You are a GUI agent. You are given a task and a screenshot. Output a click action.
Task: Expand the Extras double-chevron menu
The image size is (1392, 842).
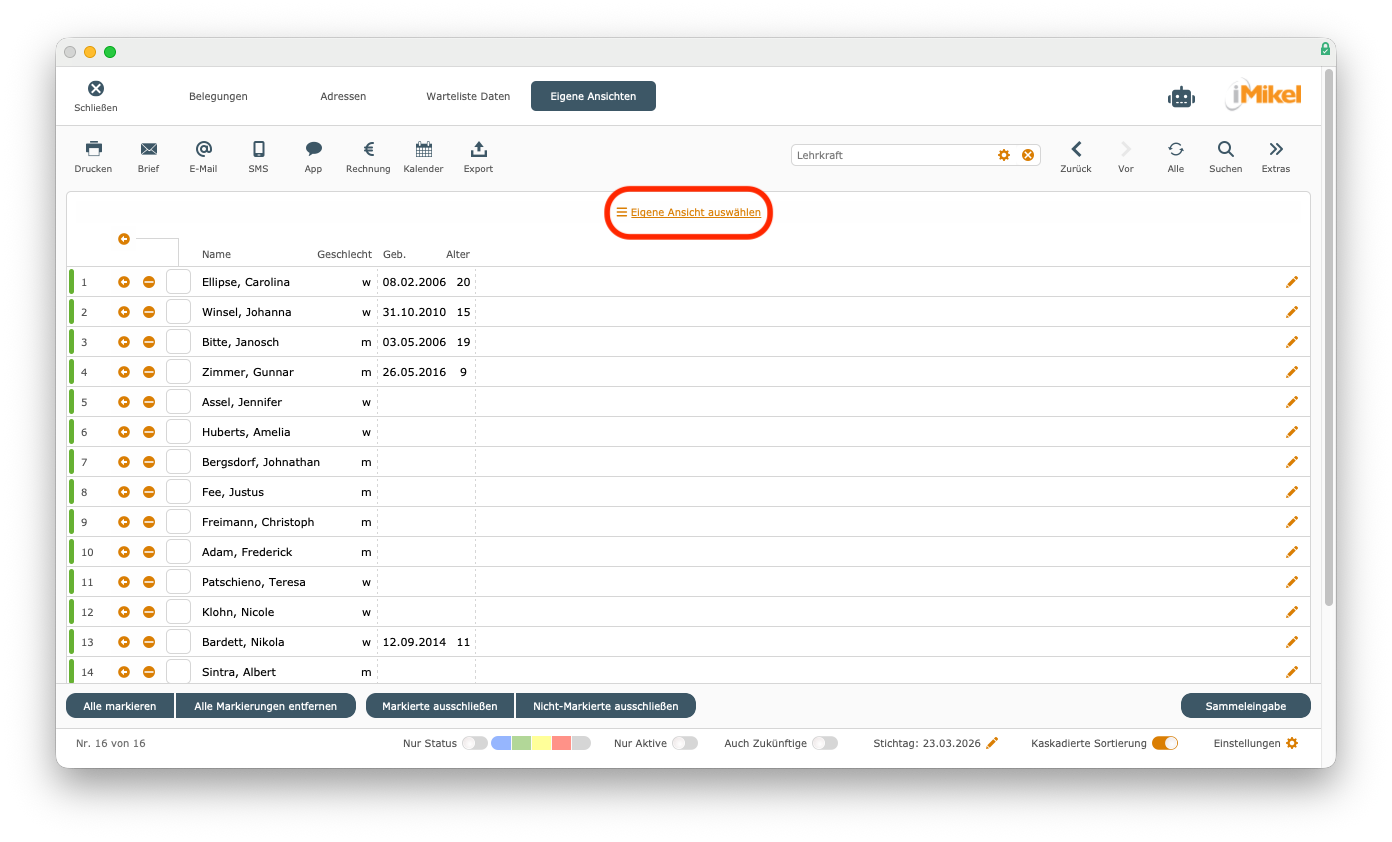(x=1275, y=149)
